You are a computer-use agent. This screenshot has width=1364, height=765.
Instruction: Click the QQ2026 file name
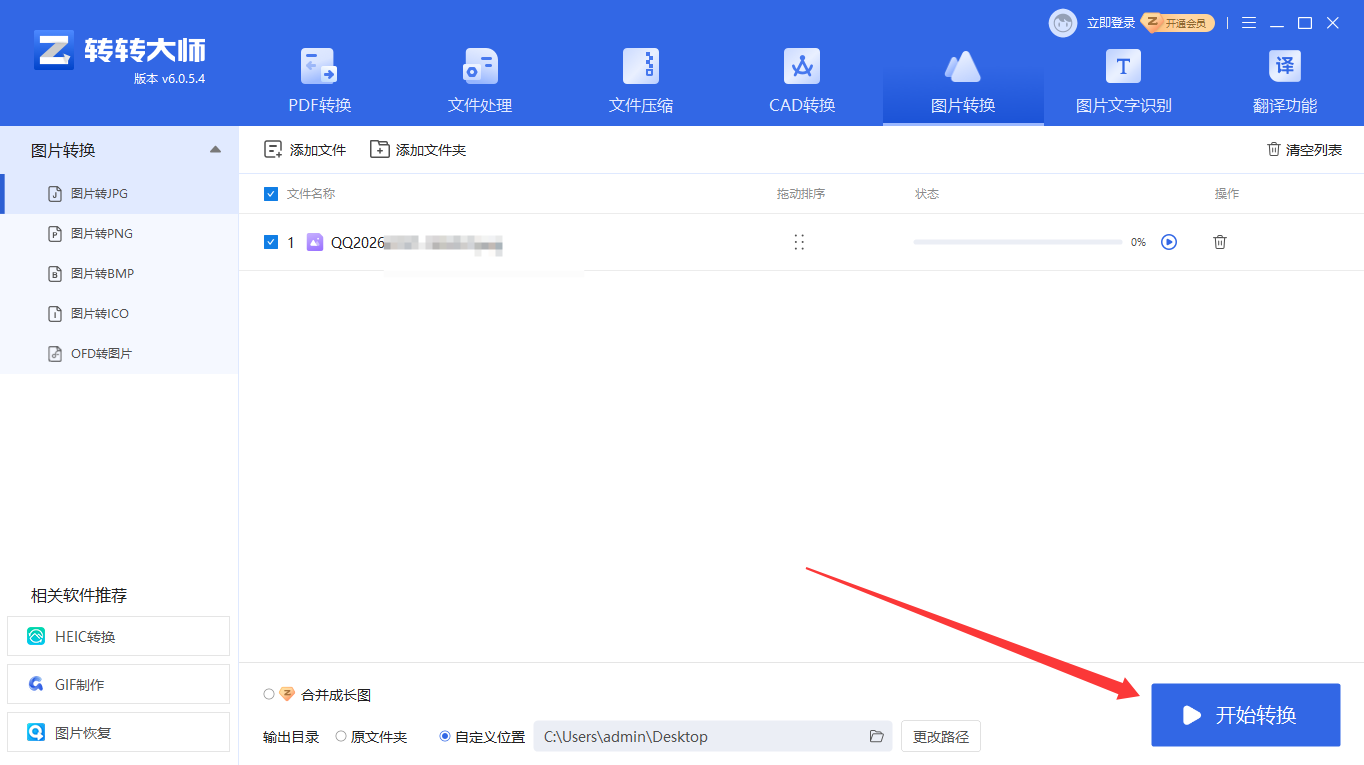tap(416, 242)
